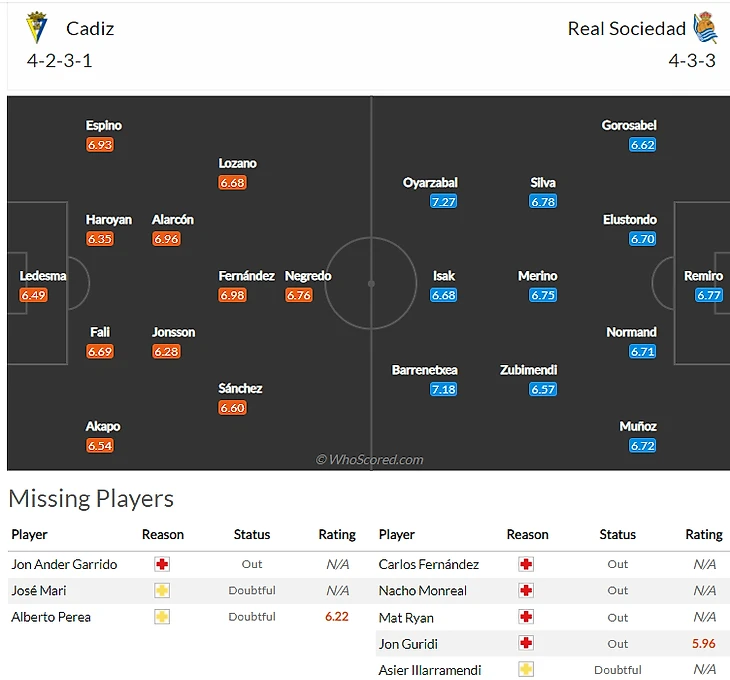Click the yellow doubtful icon for José Mari
The width and height of the screenshot is (730, 680).
(x=162, y=591)
